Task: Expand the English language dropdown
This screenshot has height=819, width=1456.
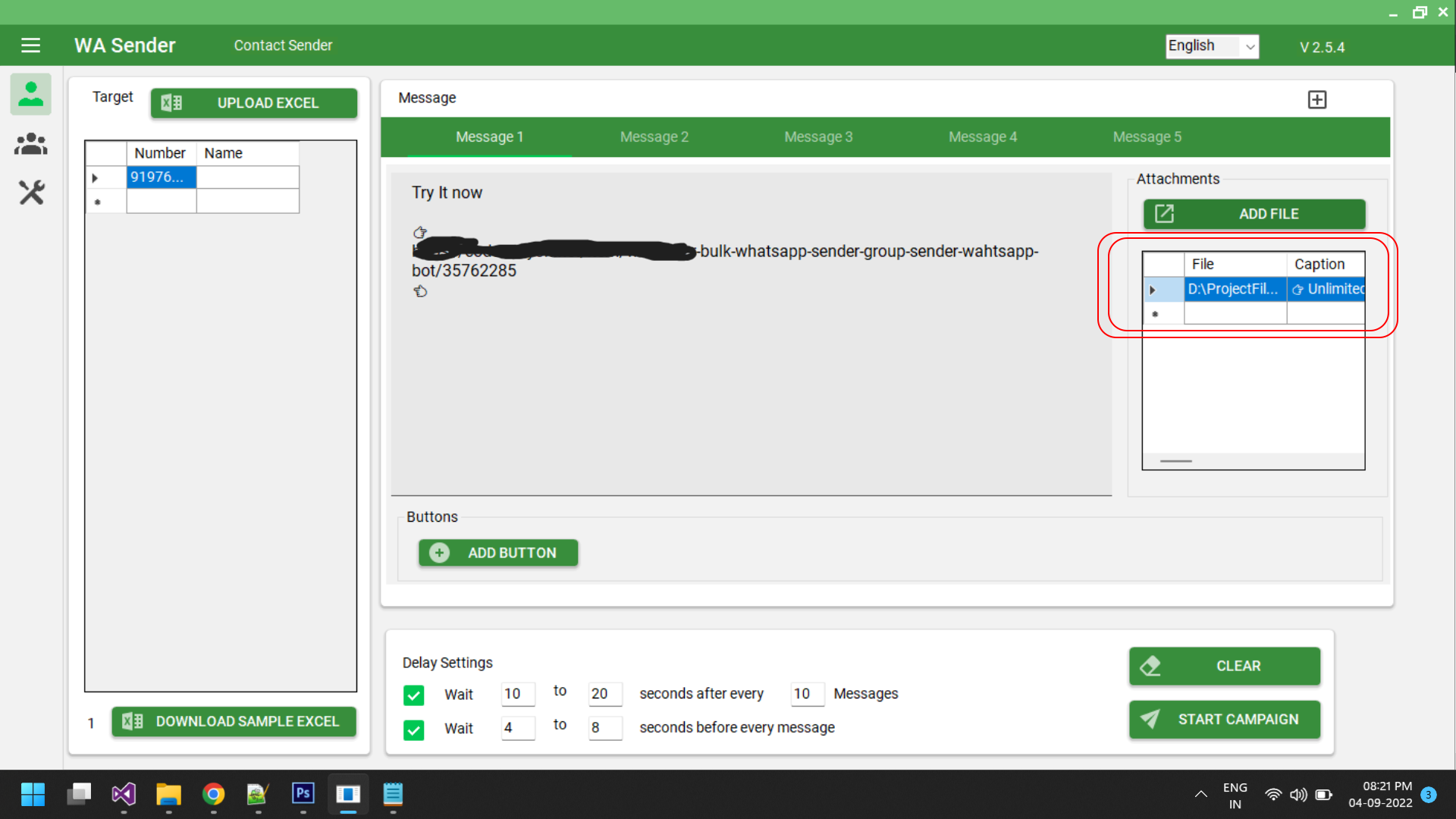Action: [x=1250, y=46]
